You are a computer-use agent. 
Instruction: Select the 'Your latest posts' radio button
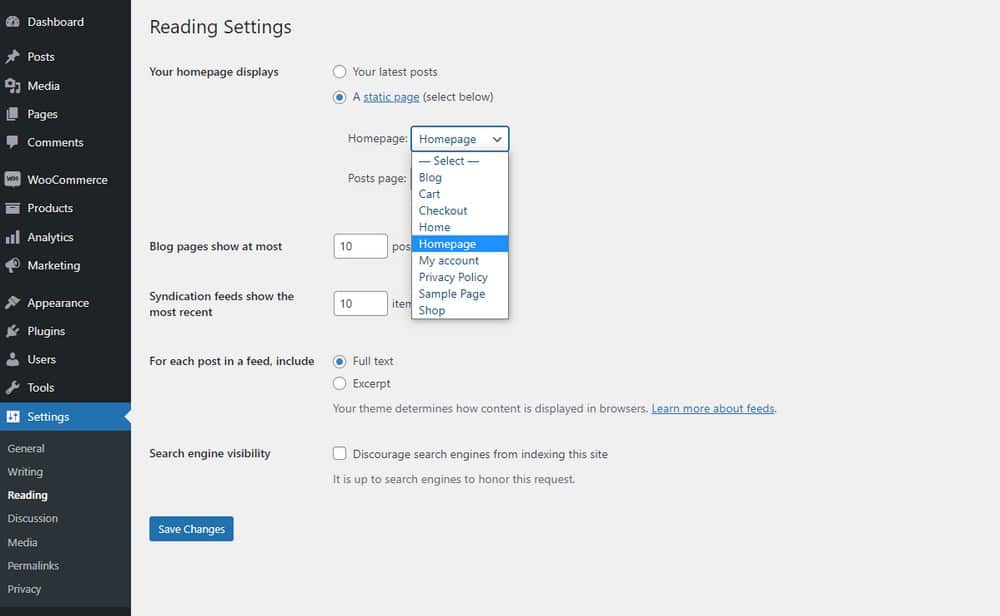(x=339, y=71)
